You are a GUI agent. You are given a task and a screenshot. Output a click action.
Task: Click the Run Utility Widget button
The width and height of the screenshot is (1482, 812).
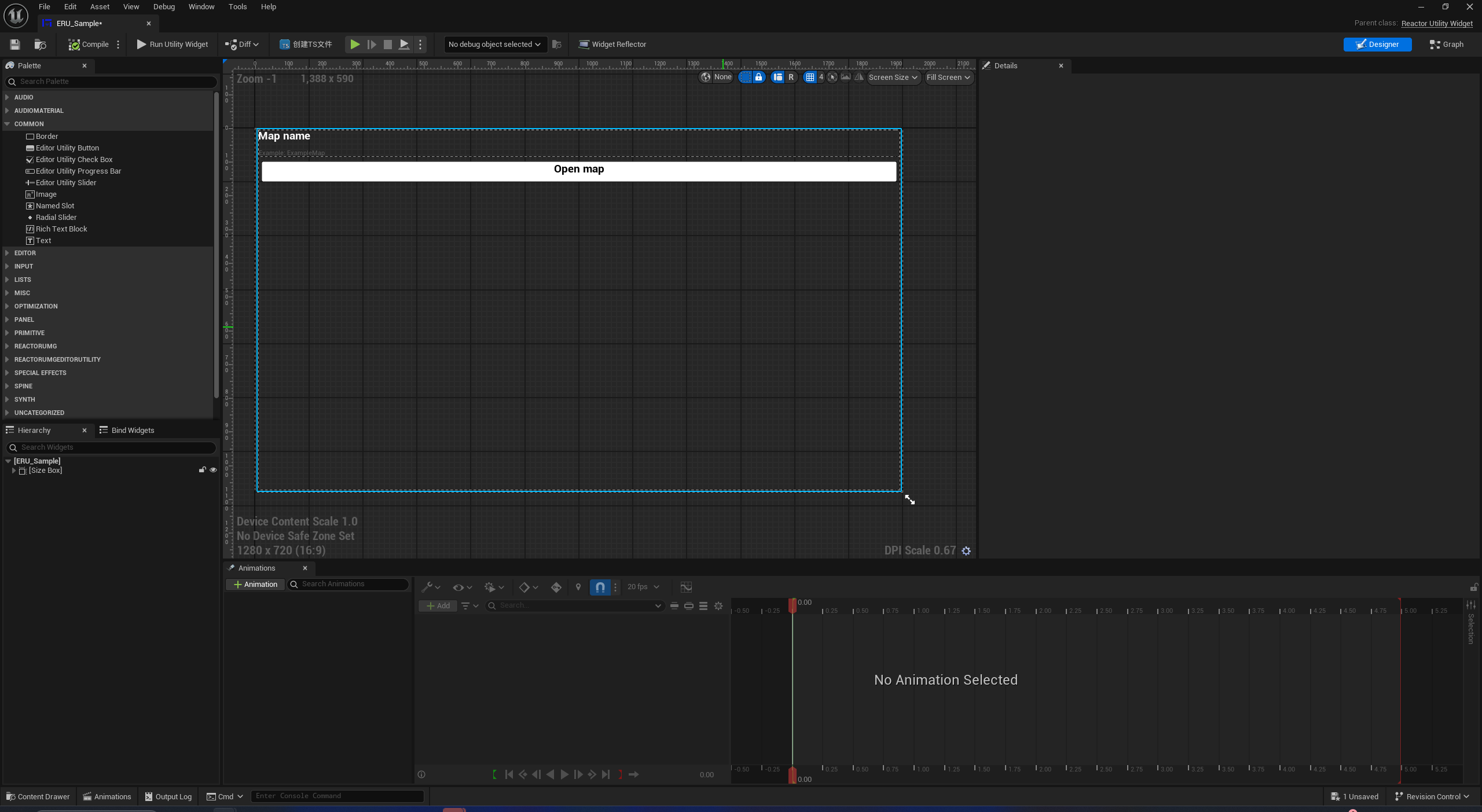(173, 45)
